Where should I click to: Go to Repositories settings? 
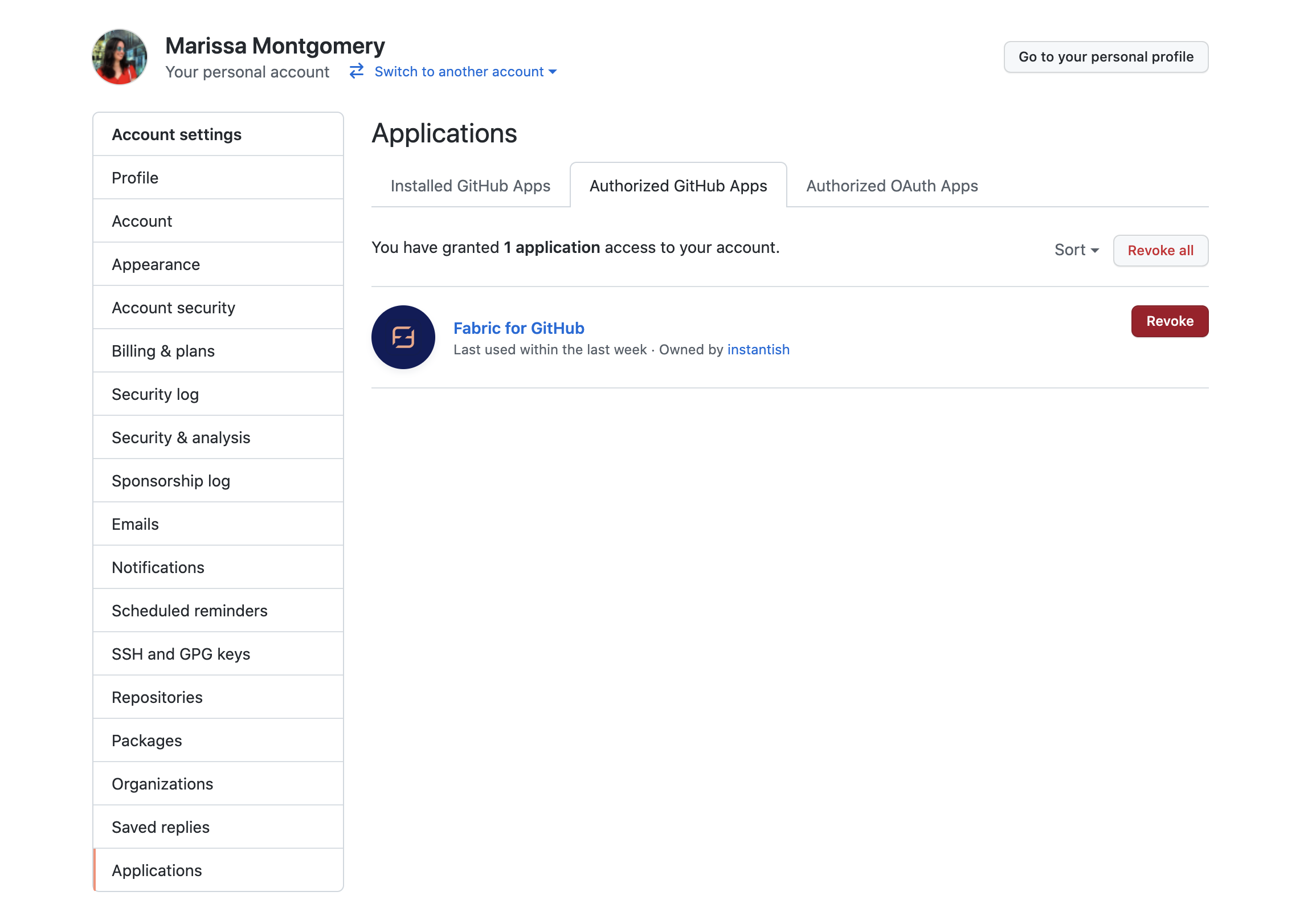coord(218,697)
